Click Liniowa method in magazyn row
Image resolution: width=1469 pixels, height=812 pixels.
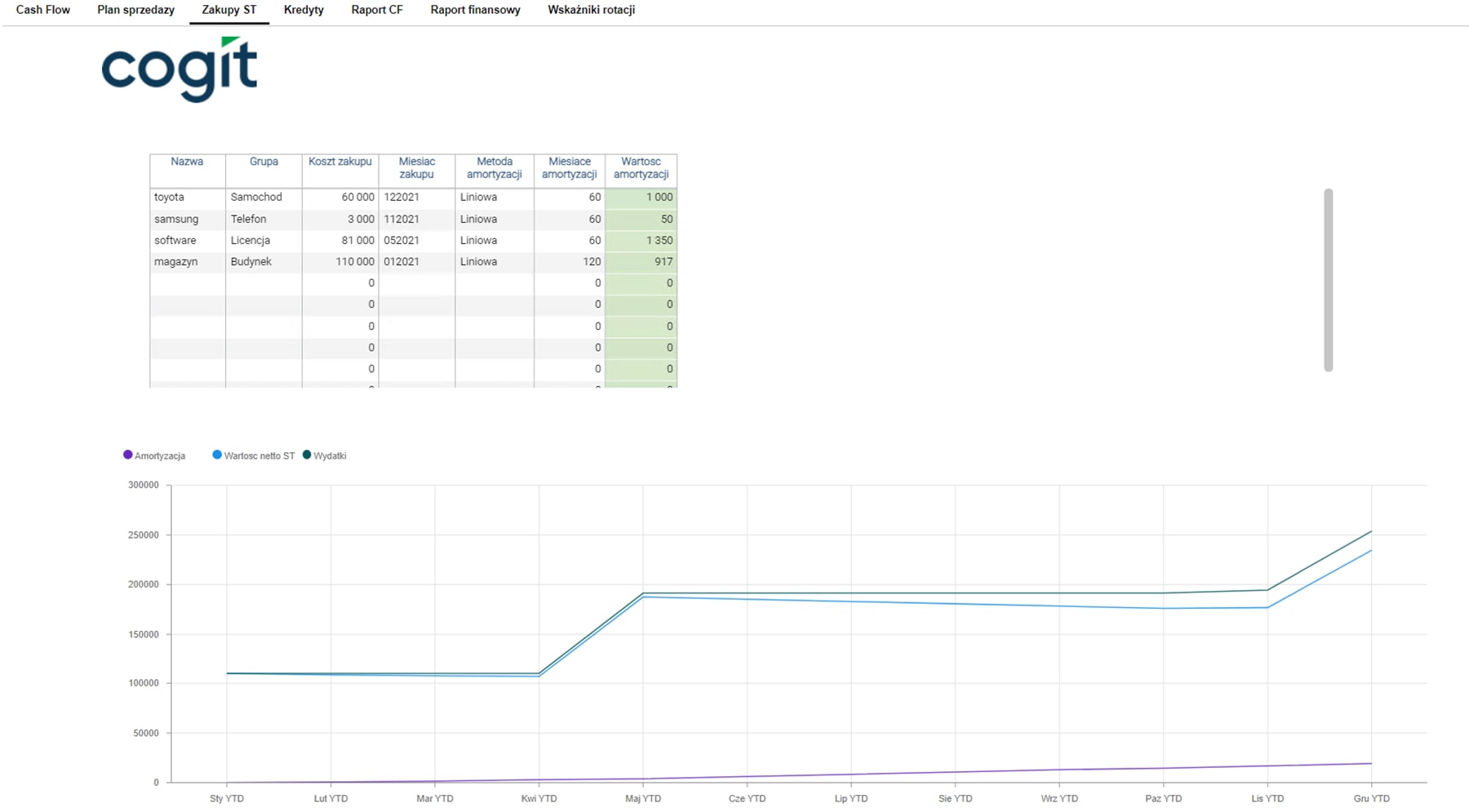pyautogui.click(x=495, y=261)
